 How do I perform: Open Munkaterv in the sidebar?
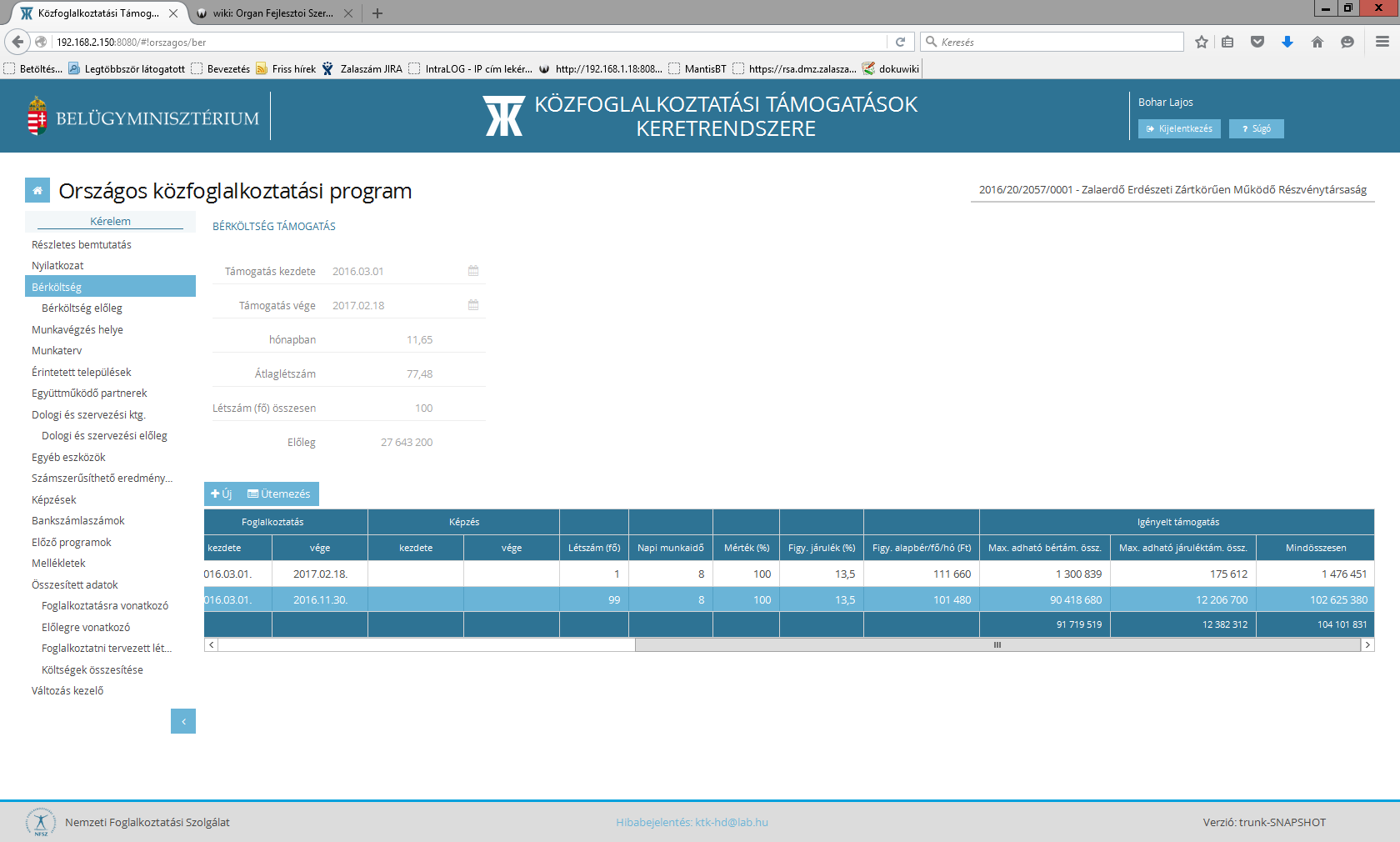pos(57,350)
